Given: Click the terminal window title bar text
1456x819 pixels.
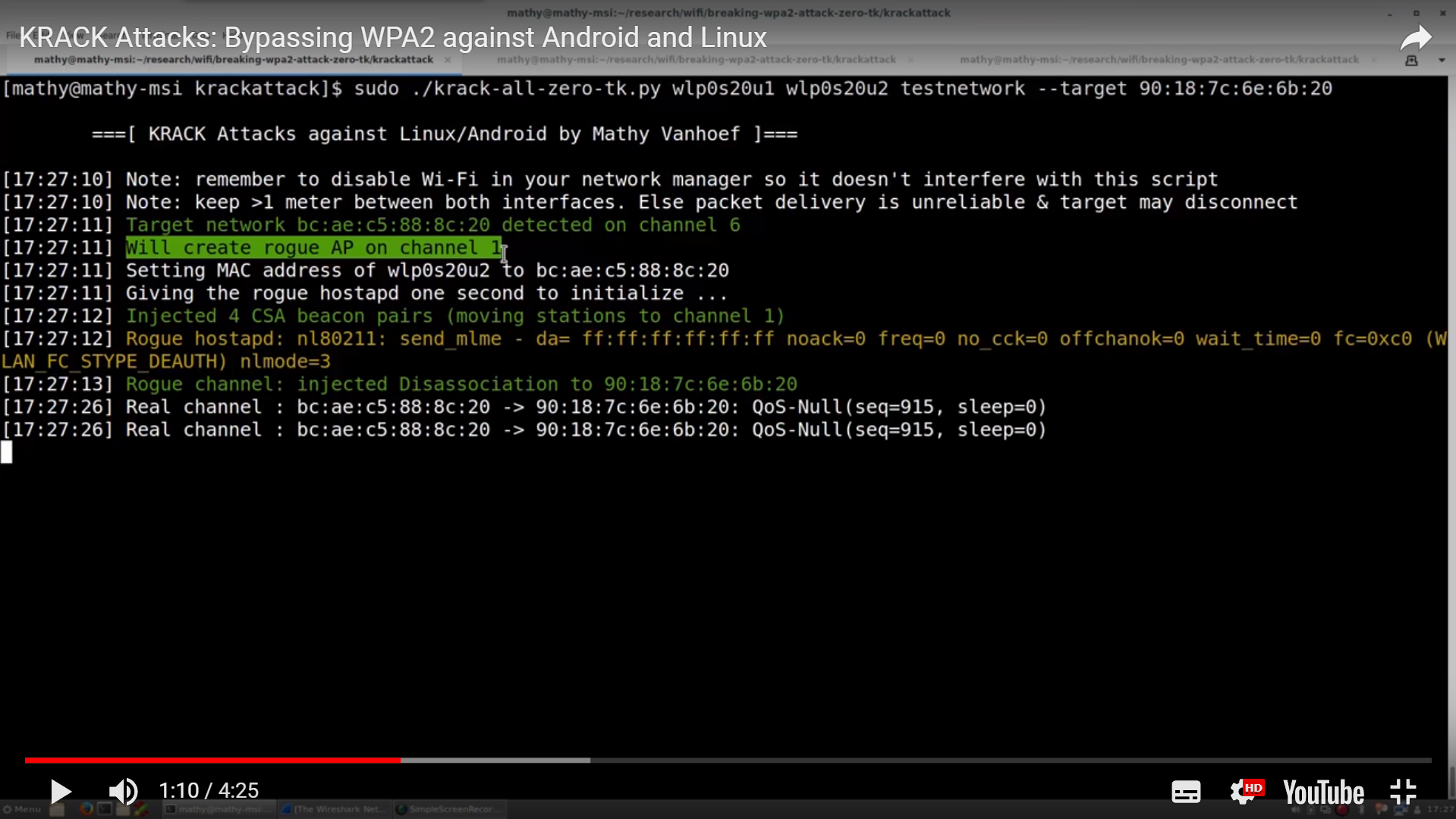Looking at the screenshot, I should pos(728,13).
